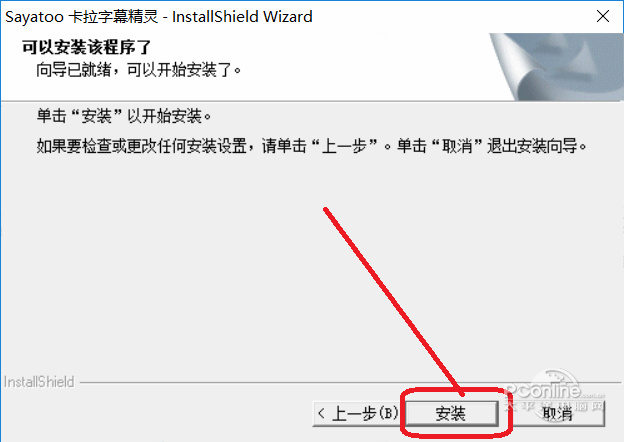Image resolution: width=624 pixels, height=442 pixels.
Task: Cancel setup with the 取消 button
Action: [x=557, y=413]
